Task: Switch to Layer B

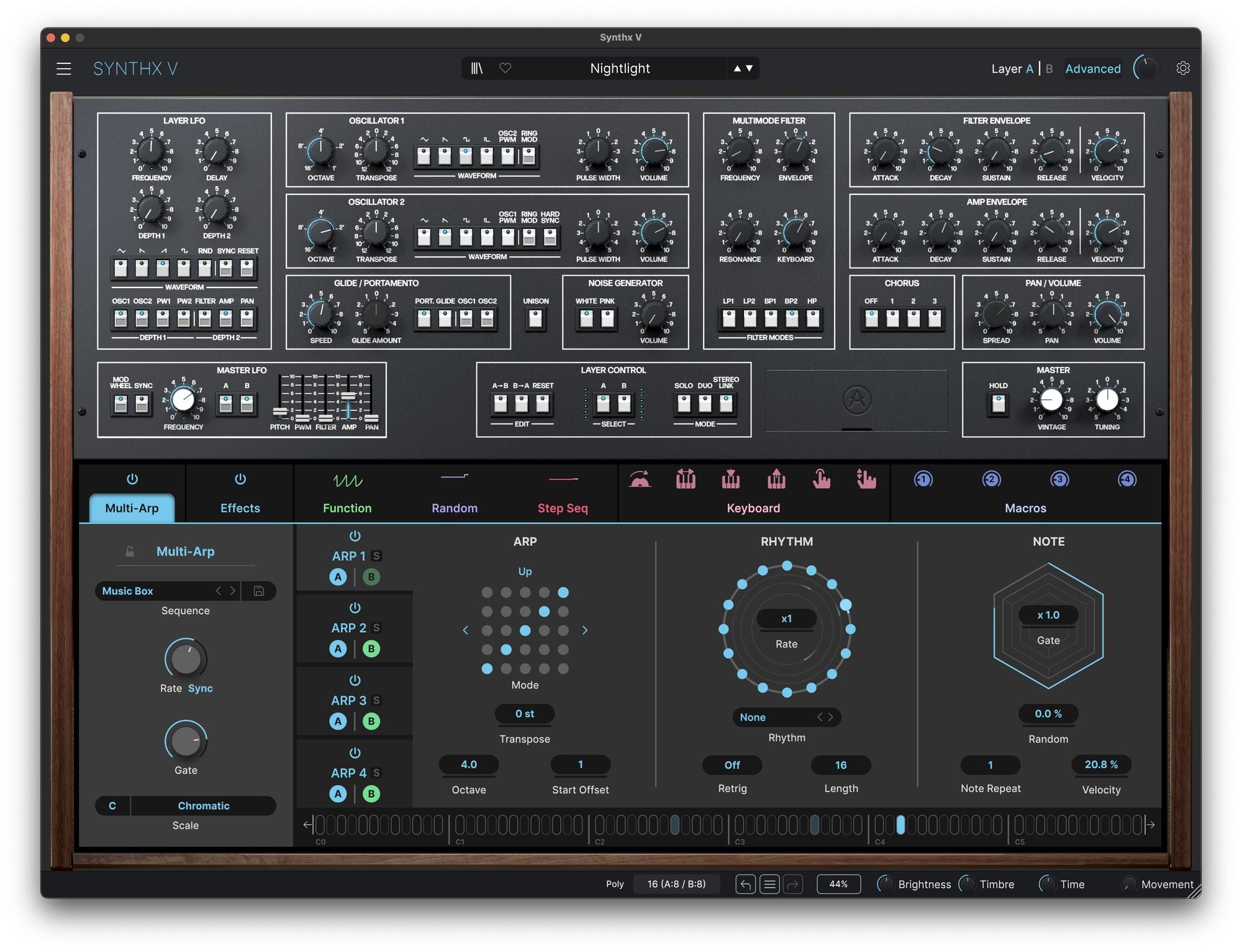Action: pos(1048,68)
